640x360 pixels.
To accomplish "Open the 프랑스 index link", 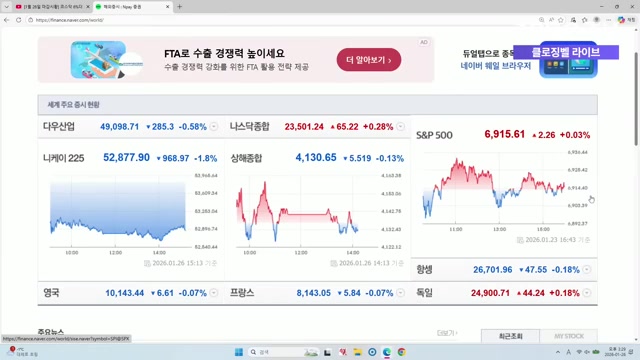I will coord(242,293).
